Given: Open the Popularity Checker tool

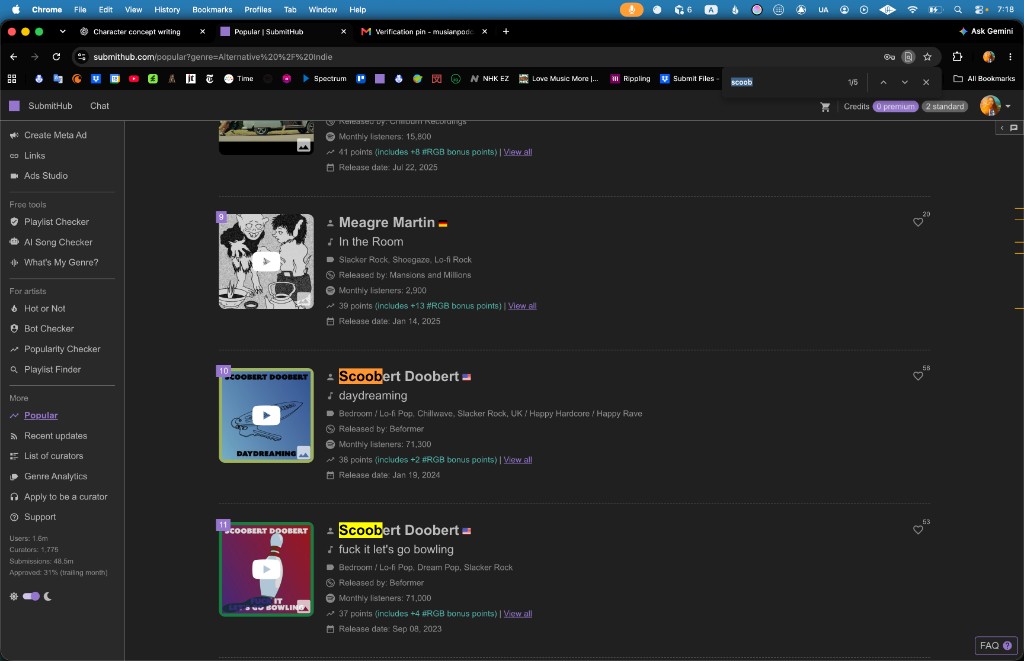Looking at the screenshot, I should 62,349.
